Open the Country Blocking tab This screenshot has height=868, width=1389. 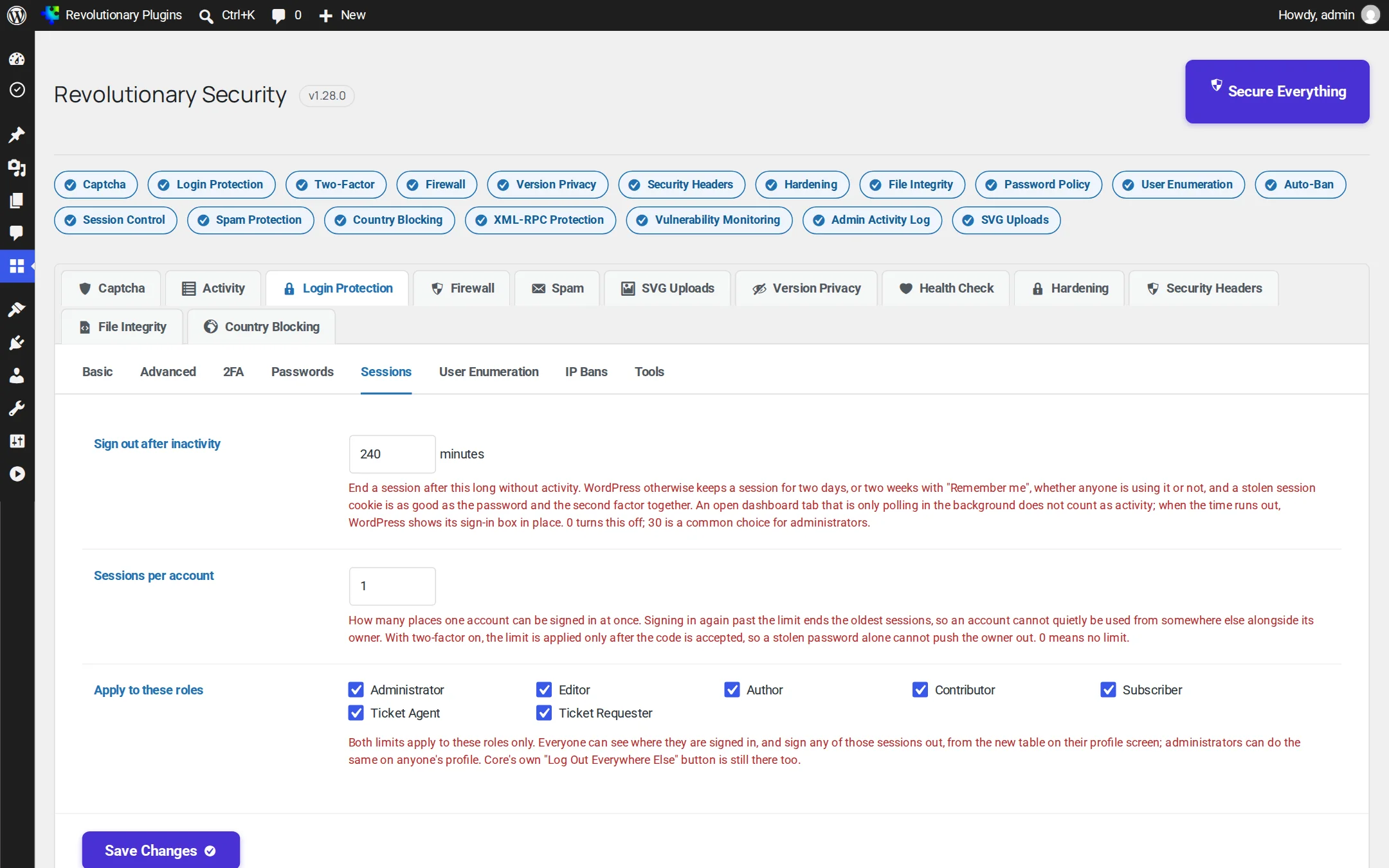point(261,327)
